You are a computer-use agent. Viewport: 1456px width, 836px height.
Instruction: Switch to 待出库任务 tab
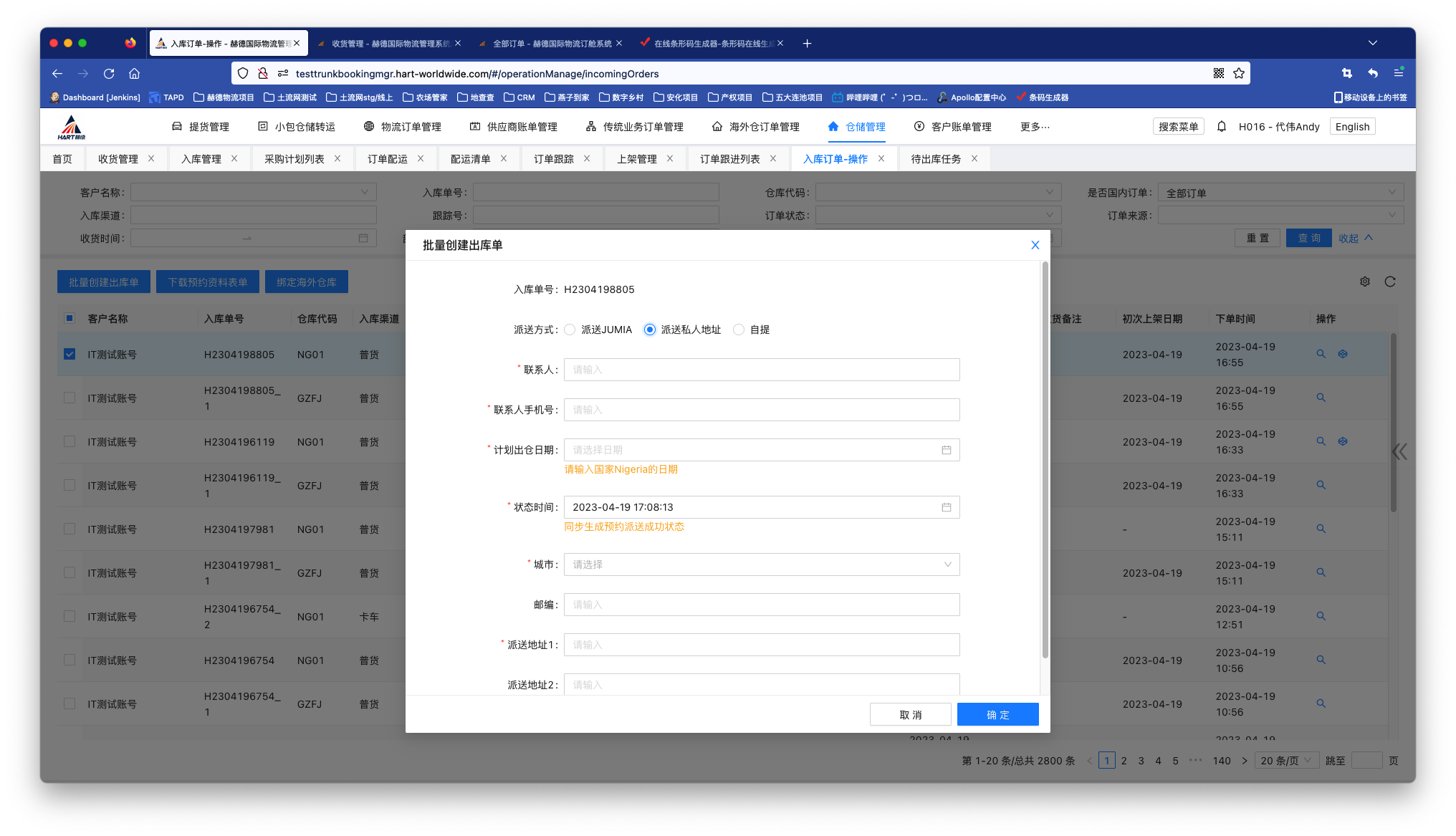pyautogui.click(x=936, y=159)
